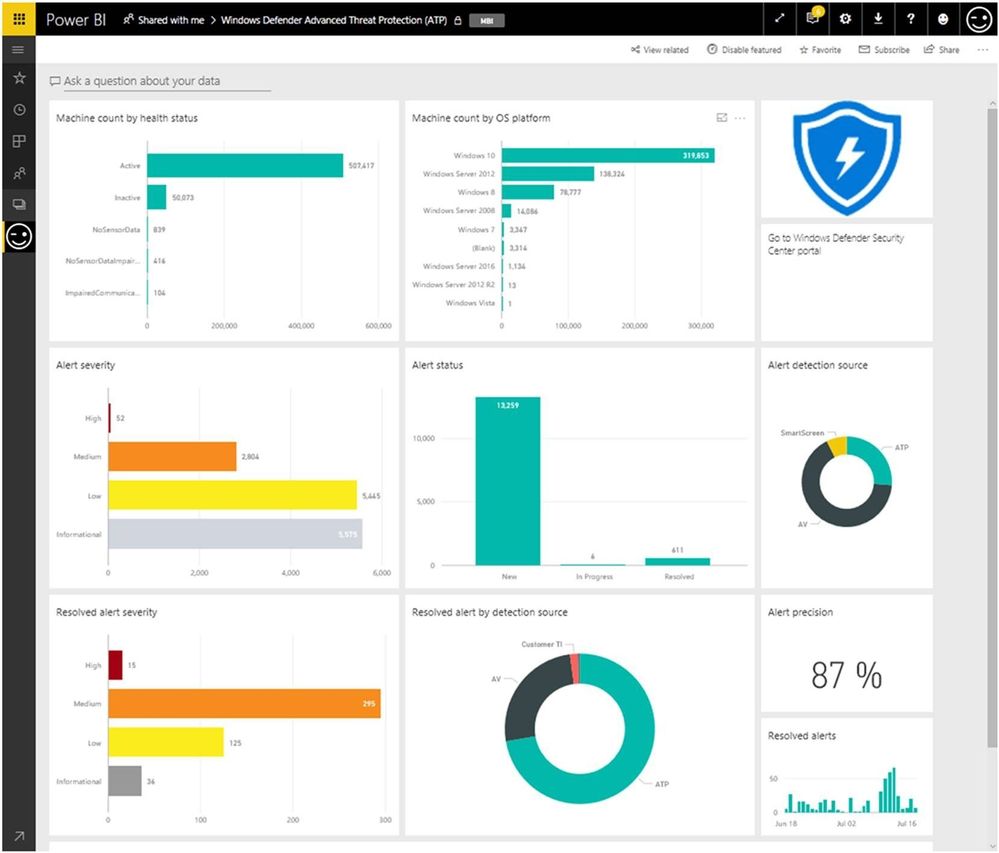Open Apps icon in left sidebar
The height and width of the screenshot is (853, 999).
19,141
